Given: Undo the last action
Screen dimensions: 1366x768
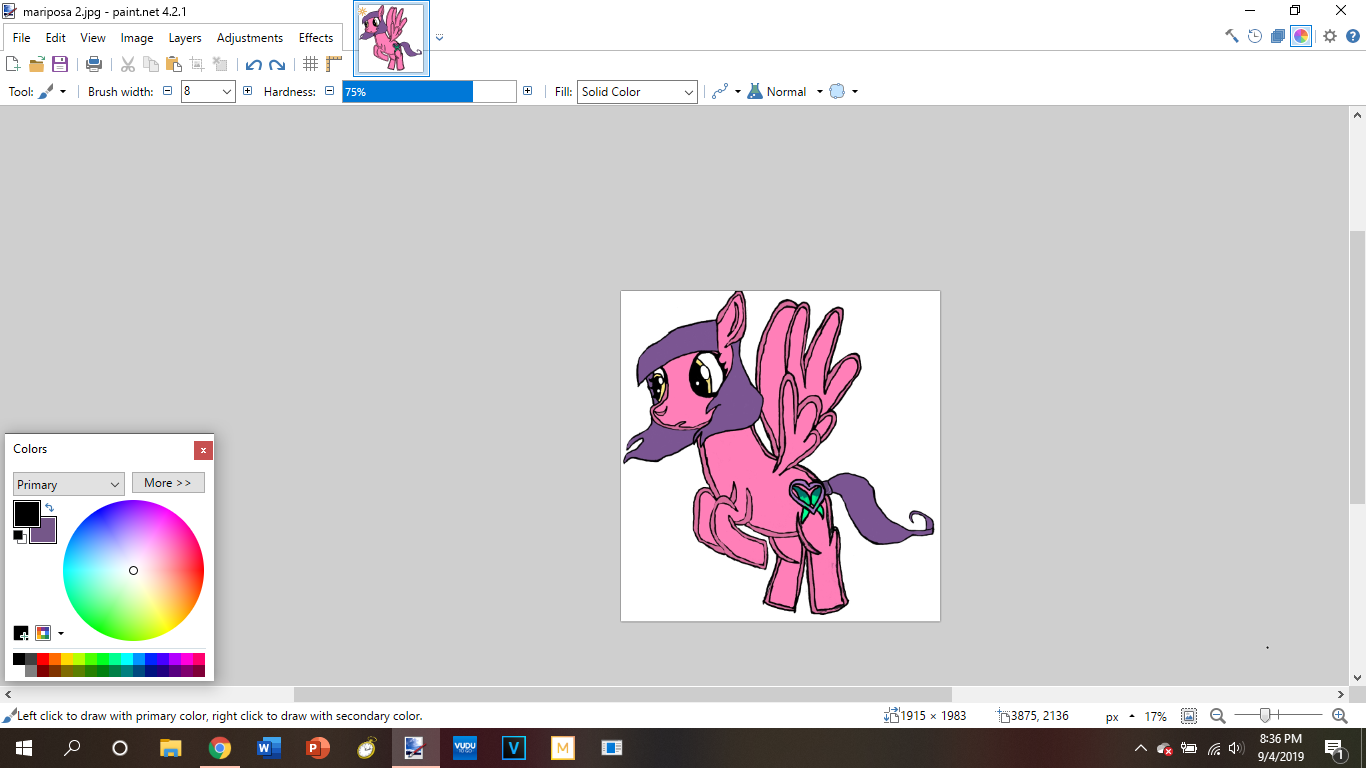Looking at the screenshot, I should [254, 64].
